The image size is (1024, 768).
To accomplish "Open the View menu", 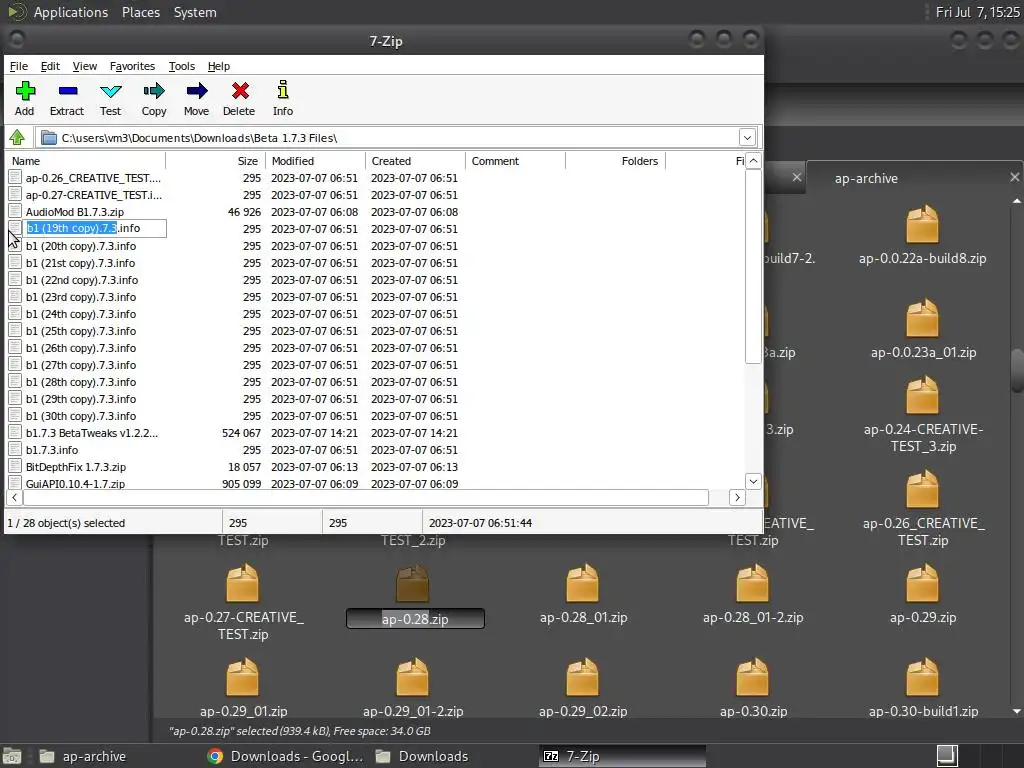I will click(84, 66).
